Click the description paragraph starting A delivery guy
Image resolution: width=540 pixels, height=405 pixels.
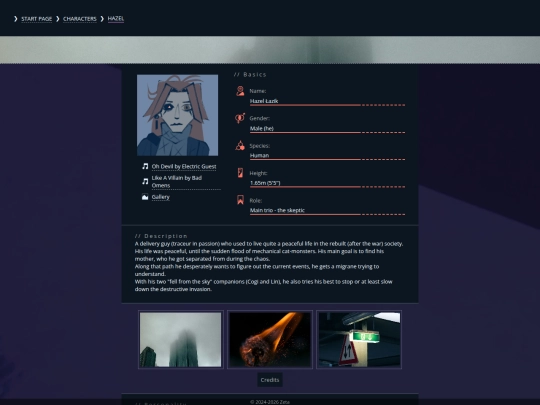click(x=269, y=266)
